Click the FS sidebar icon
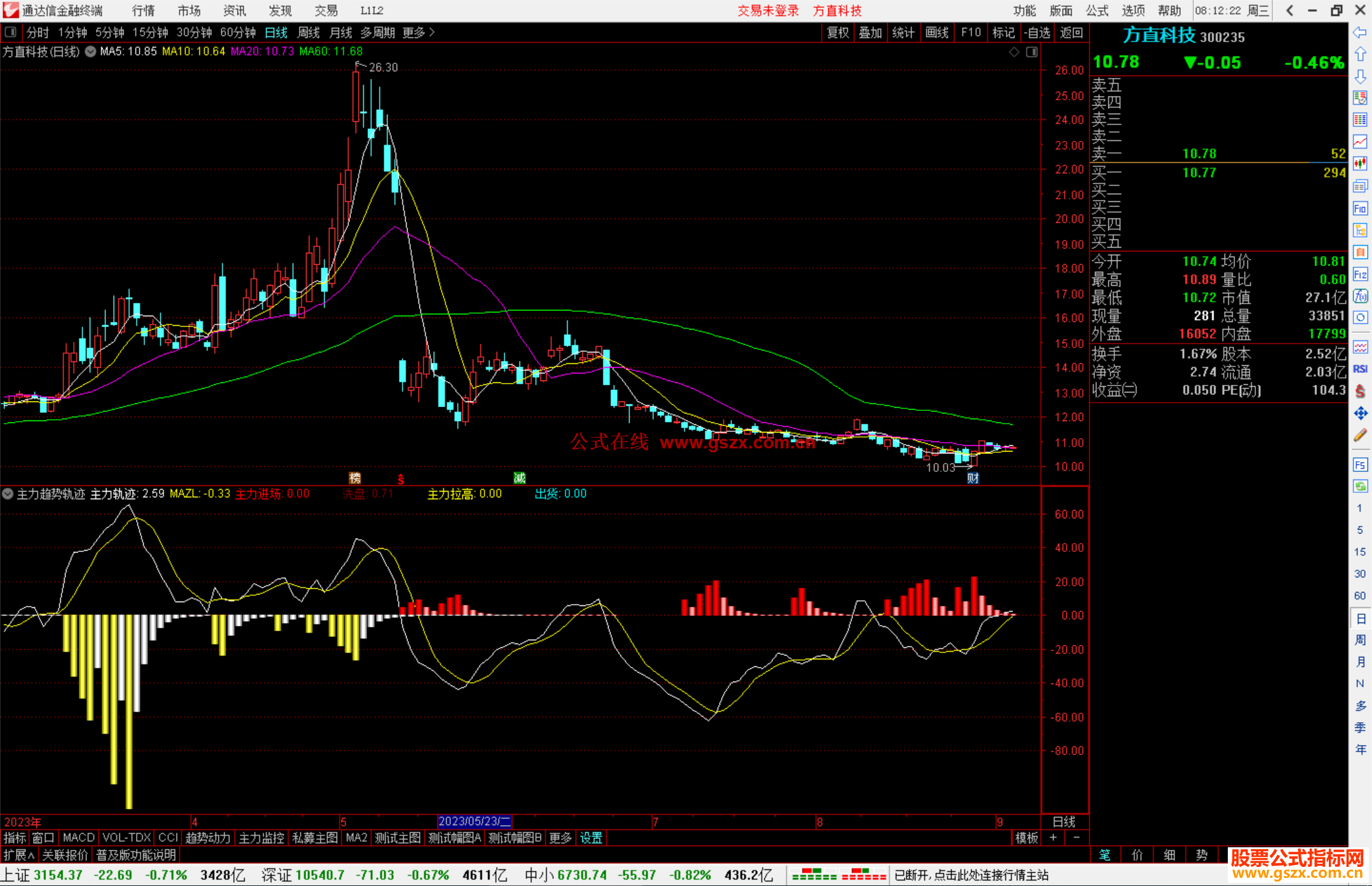This screenshot has height=886, width=1372. pos(1360,465)
